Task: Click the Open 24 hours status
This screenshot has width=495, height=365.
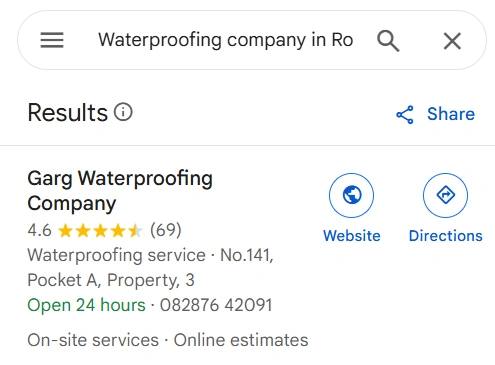Action: tap(86, 305)
